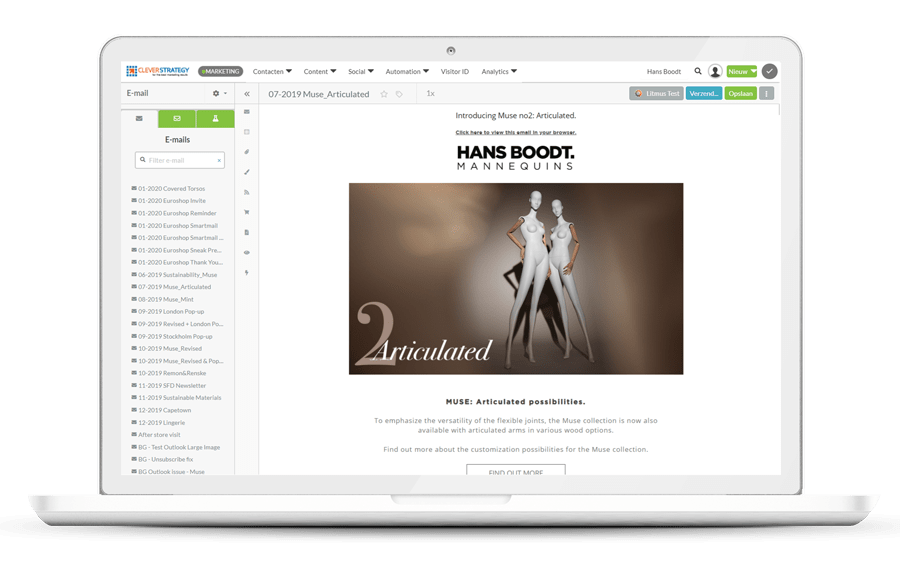Star the 07-2019 Muse_Articulated email
This screenshot has height=568, width=900.
[x=384, y=94]
